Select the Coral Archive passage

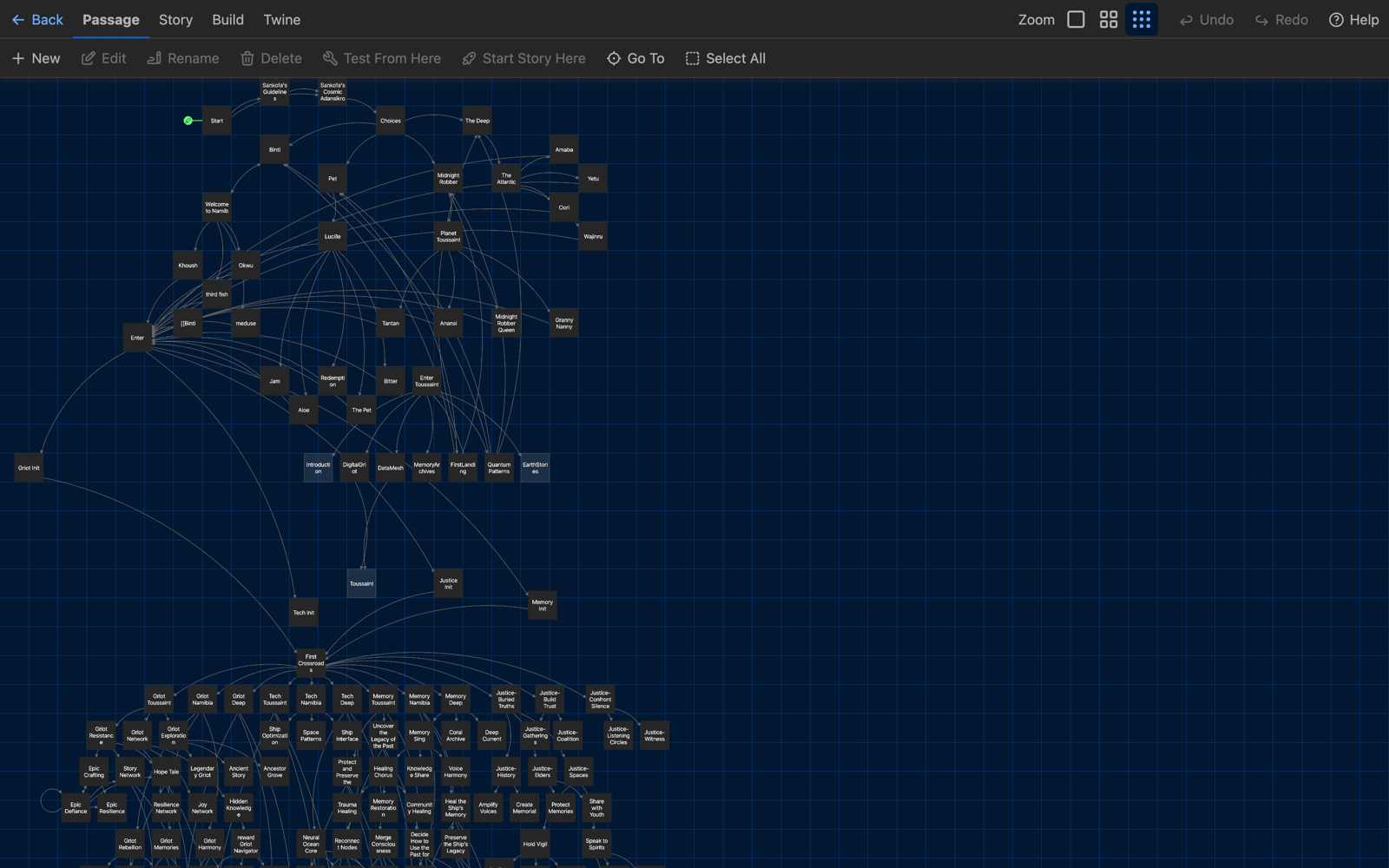[456, 735]
